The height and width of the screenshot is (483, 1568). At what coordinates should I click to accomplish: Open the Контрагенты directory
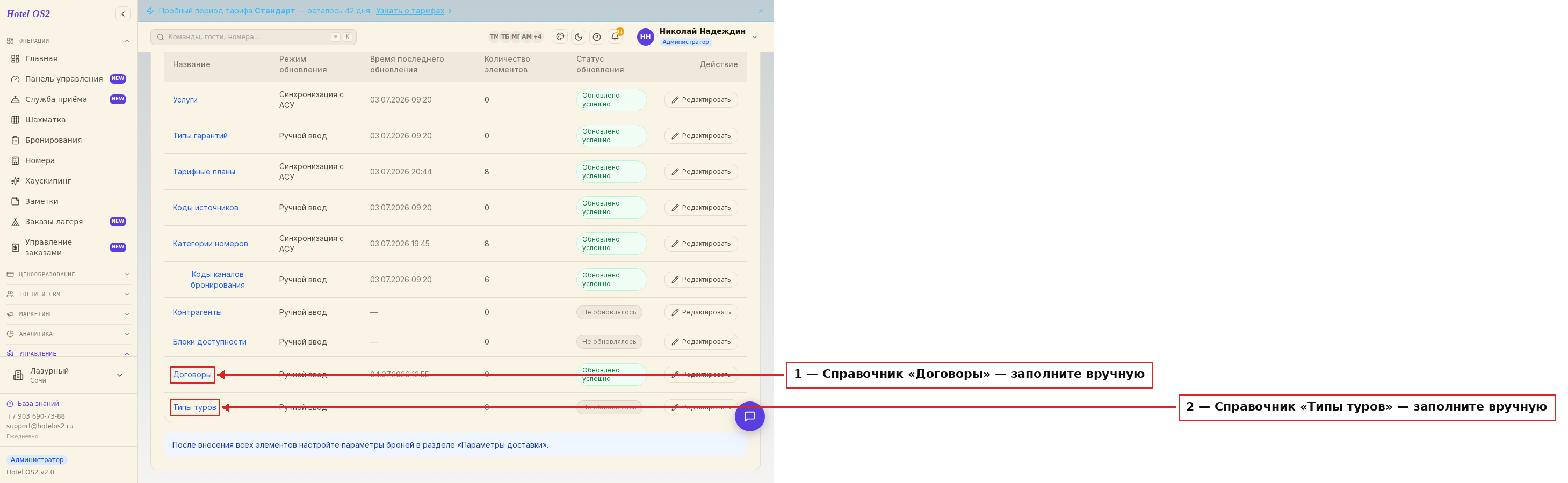click(x=197, y=313)
